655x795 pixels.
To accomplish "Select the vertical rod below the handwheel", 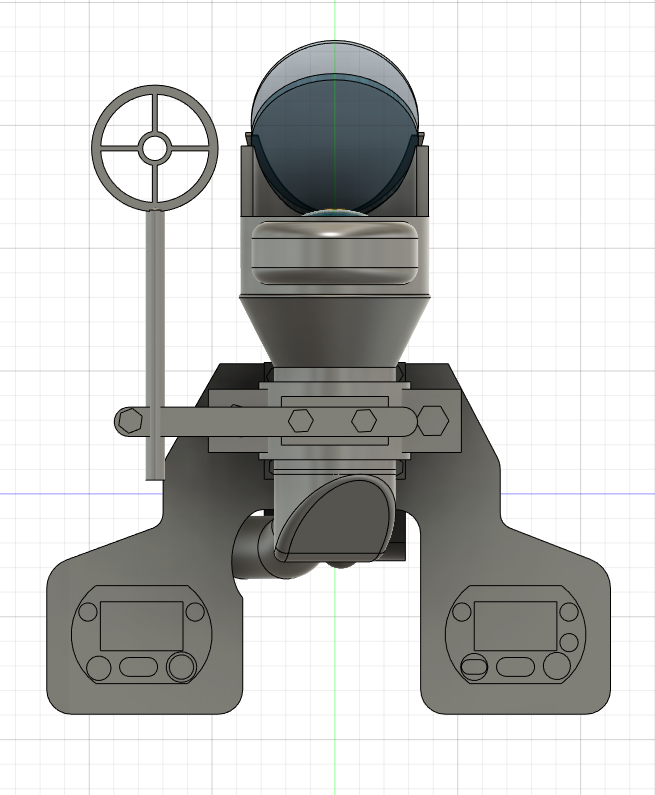I will click(155, 345).
